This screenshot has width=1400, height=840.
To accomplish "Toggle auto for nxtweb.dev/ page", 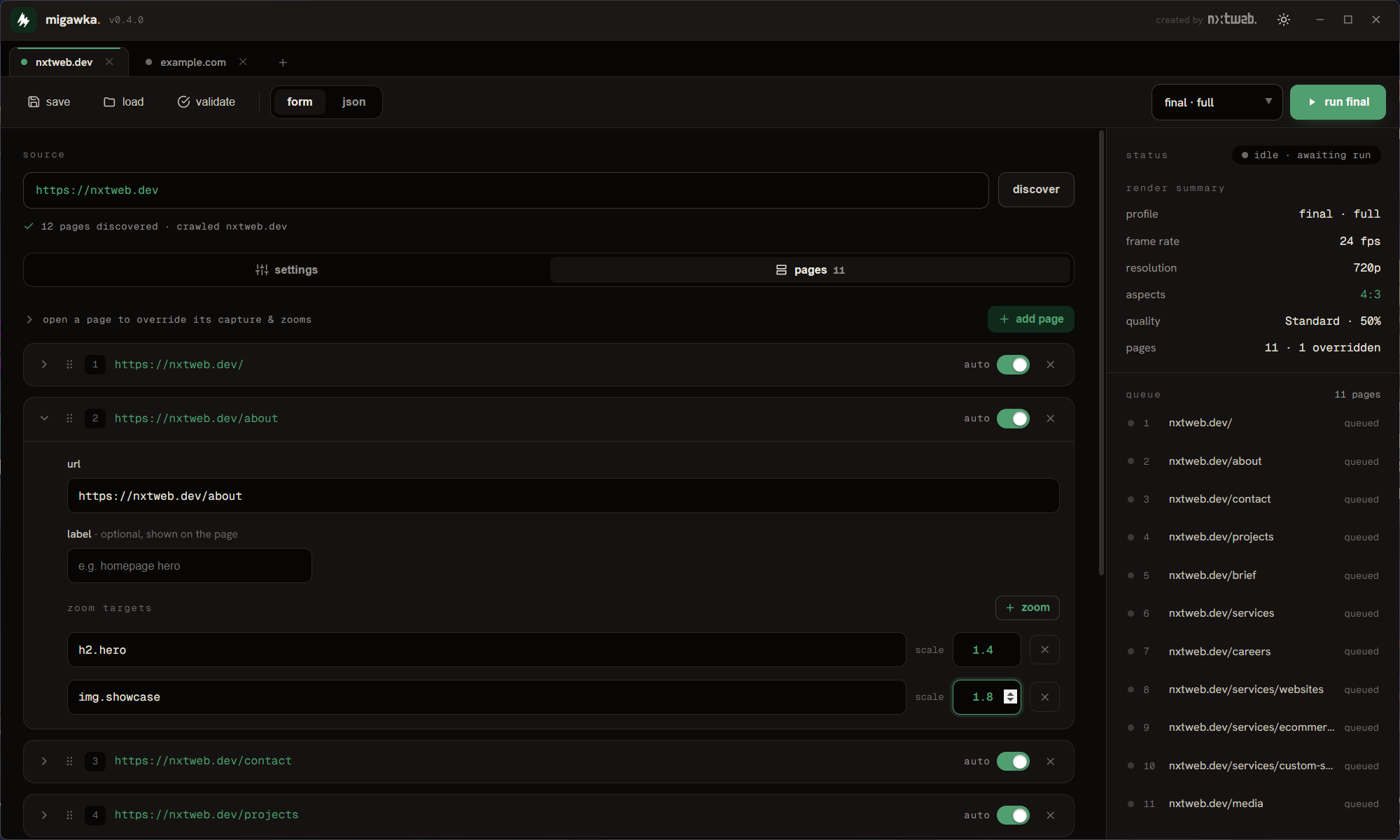I will [1013, 365].
